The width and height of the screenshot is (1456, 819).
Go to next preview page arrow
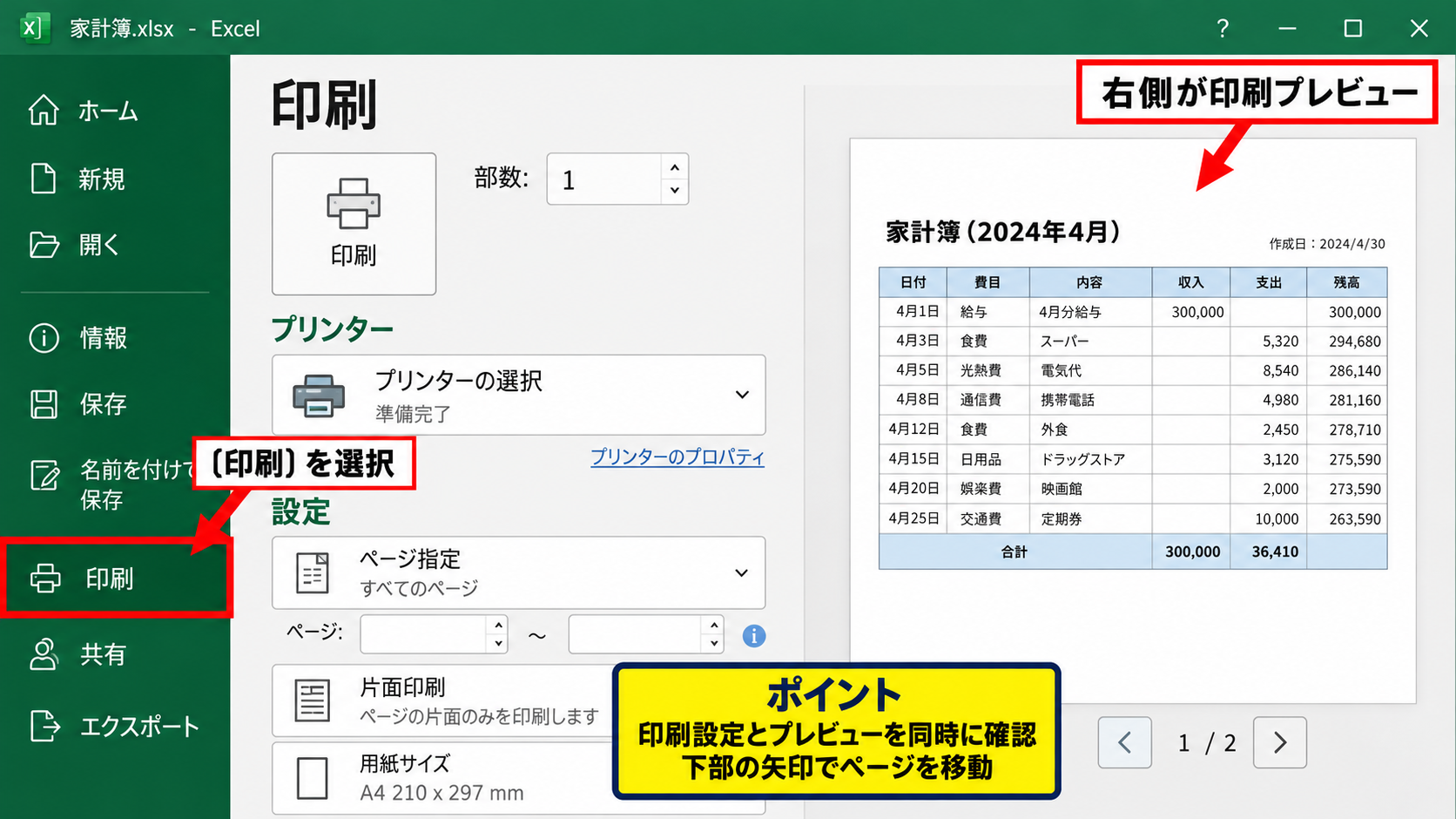coord(1280,742)
